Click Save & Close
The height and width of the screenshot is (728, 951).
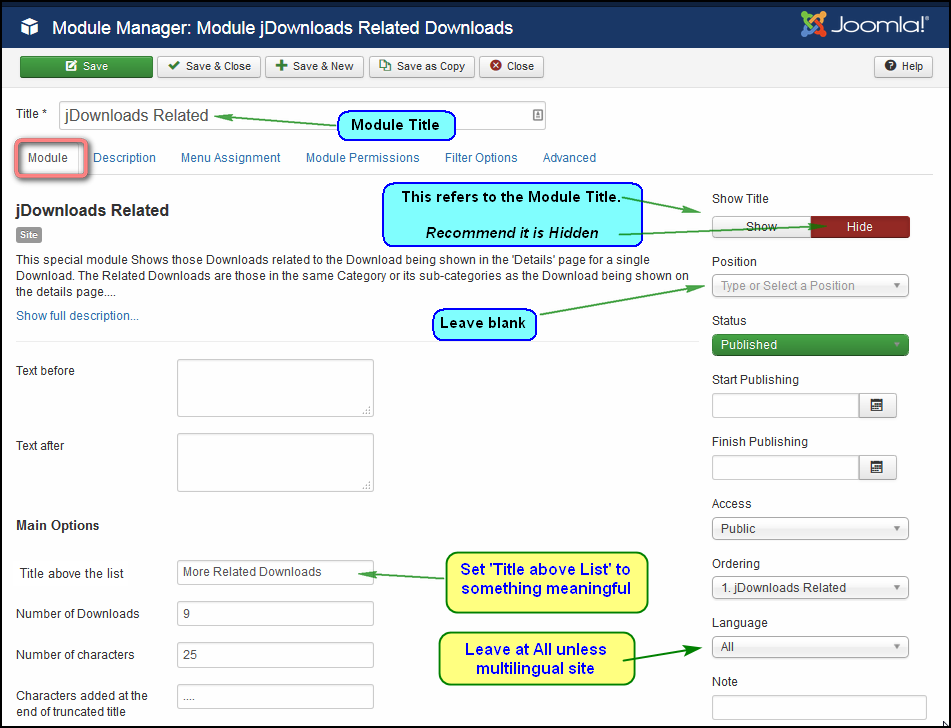tap(209, 67)
